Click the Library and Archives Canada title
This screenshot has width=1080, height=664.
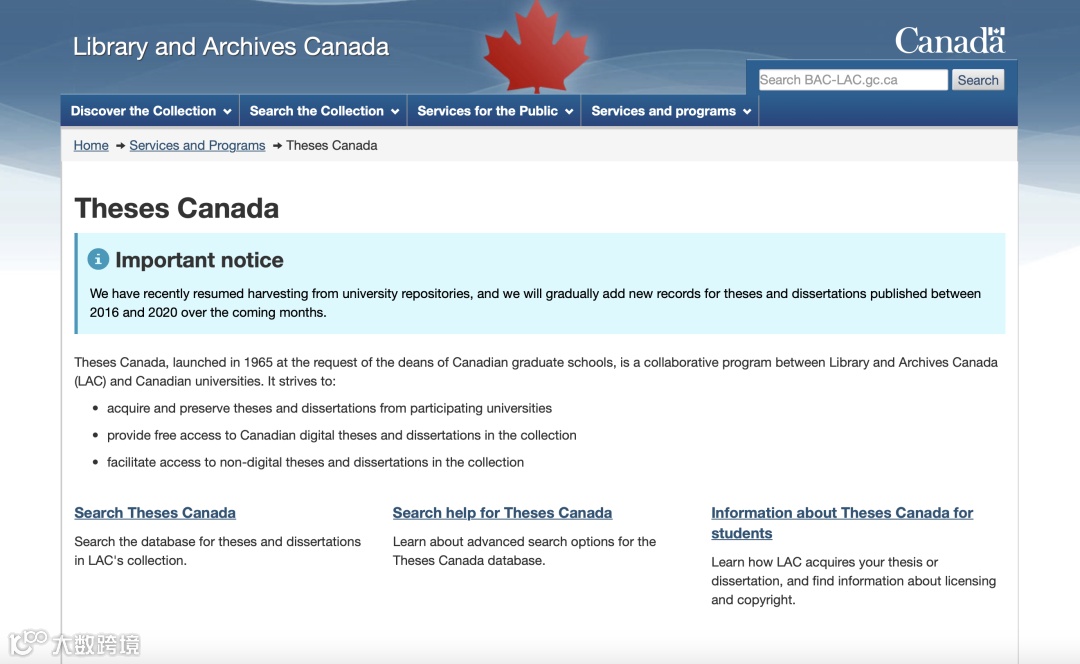(231, 46)
